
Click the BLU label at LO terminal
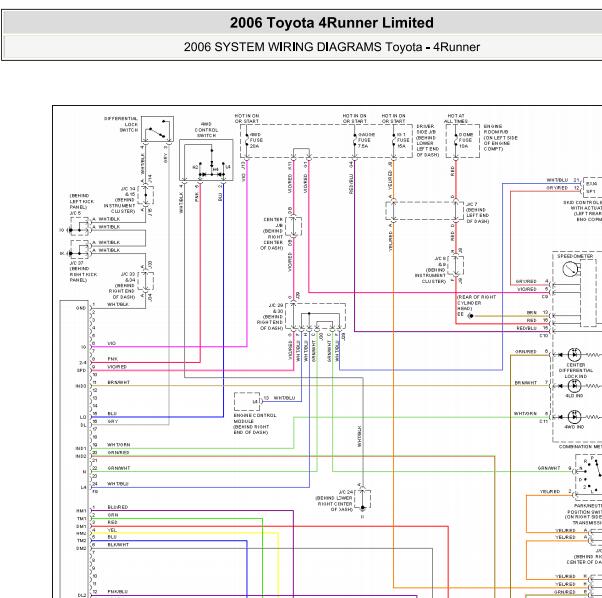pos(112,413)
